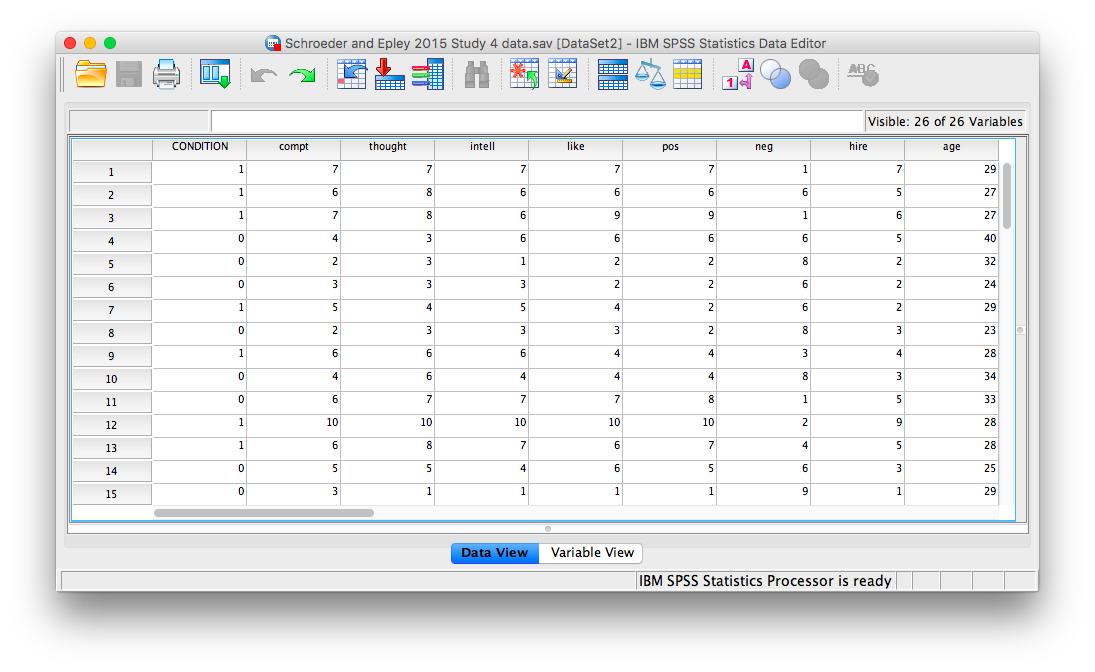Image resolution: width=1095 pixels, height=672 pixels.
Task: Select the pos column header
Action: coord(670,147)
